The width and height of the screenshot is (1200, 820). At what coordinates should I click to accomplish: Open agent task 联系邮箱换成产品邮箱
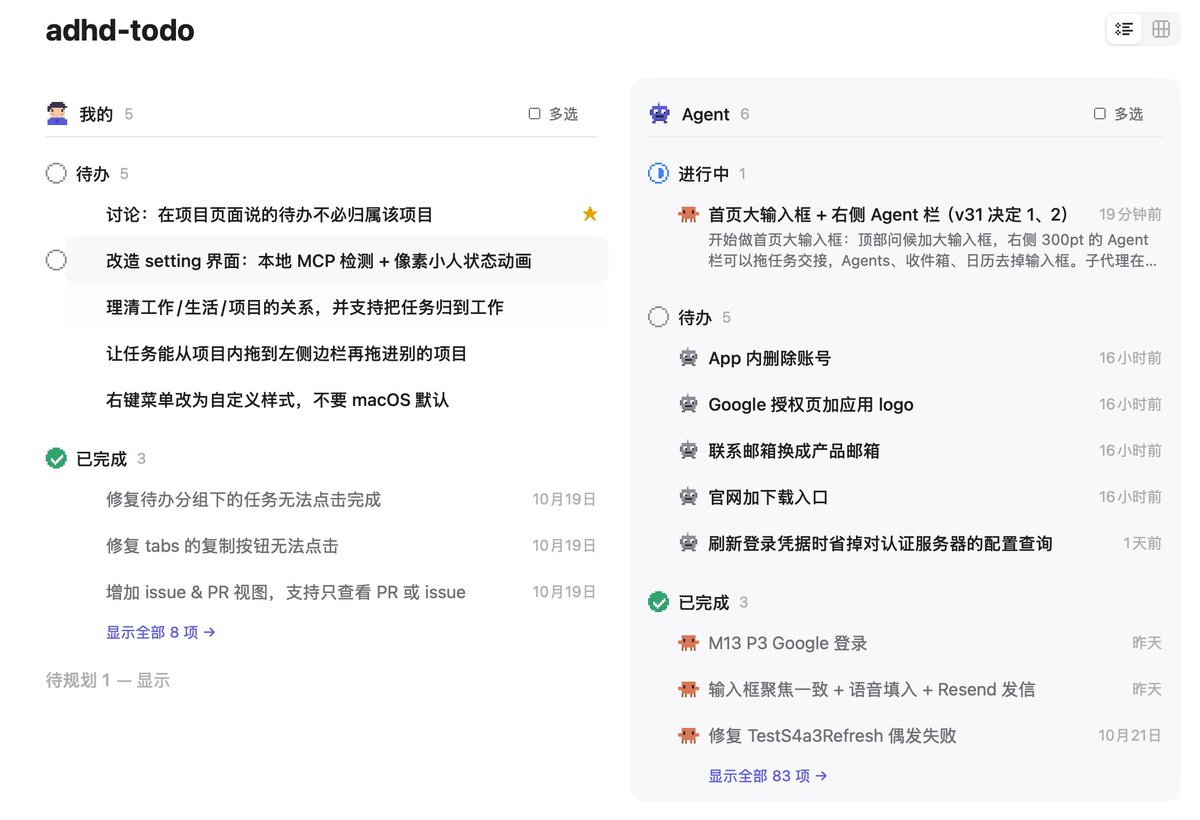[794, 450]
